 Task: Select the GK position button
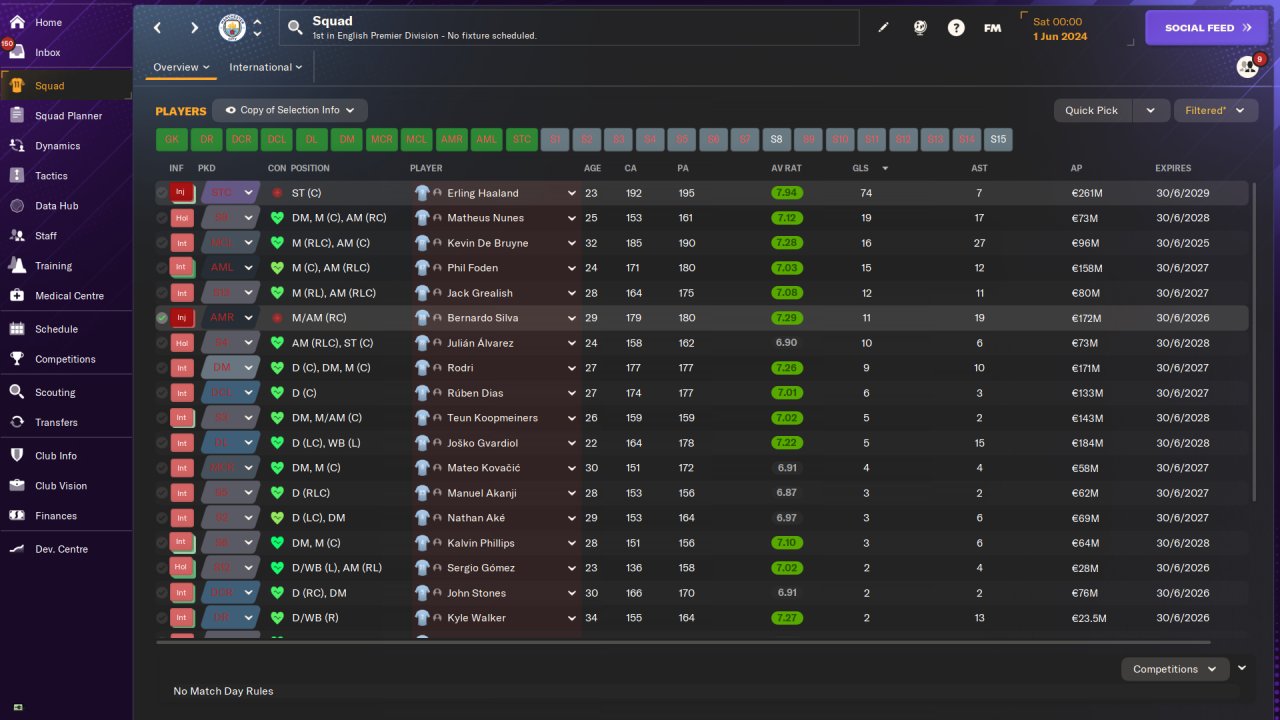tap(172, 140)
